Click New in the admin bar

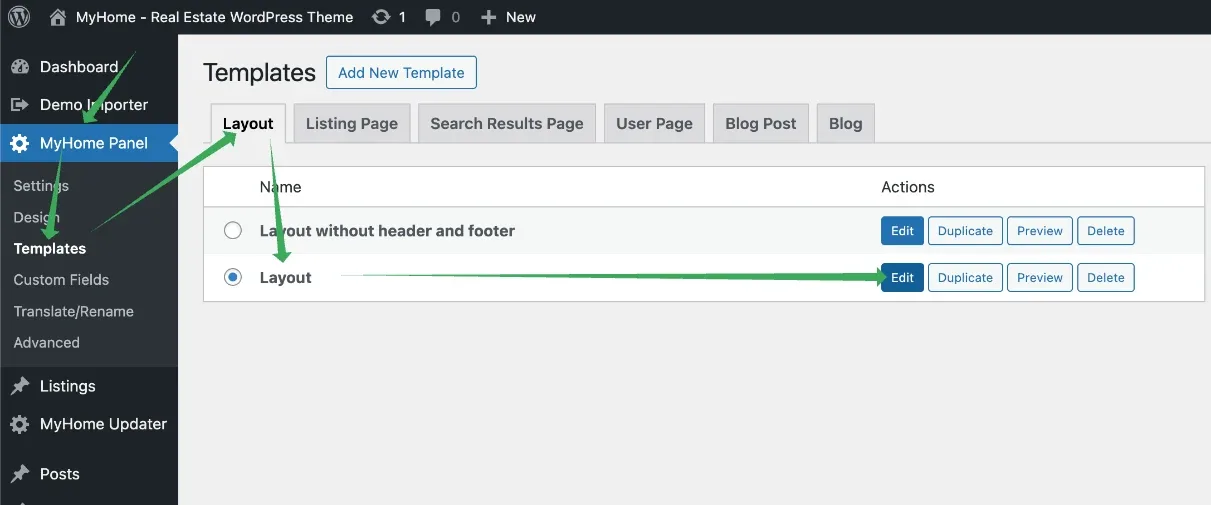pos(521,17)
